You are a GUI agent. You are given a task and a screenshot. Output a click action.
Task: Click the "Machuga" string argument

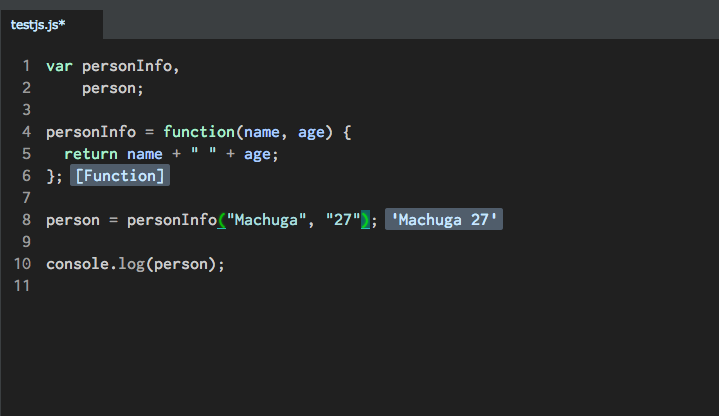coord(265,220)
